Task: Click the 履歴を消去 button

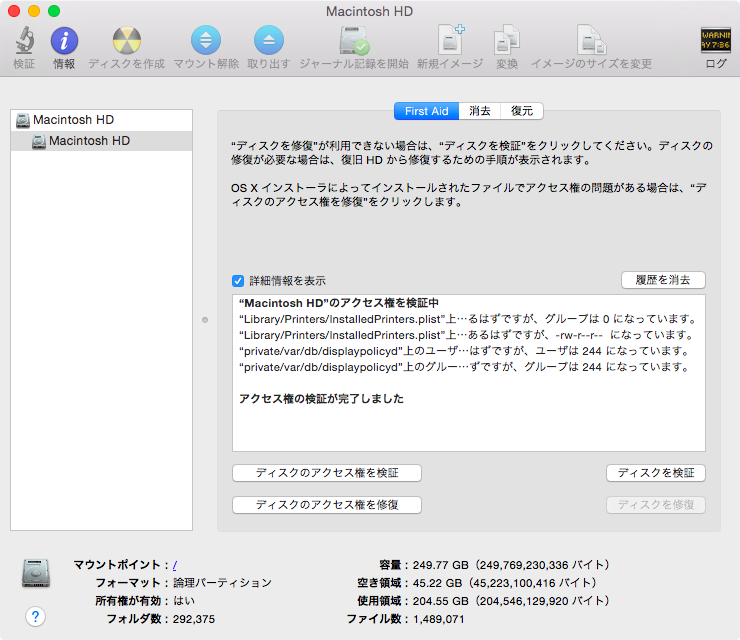Action: [663, 280]
